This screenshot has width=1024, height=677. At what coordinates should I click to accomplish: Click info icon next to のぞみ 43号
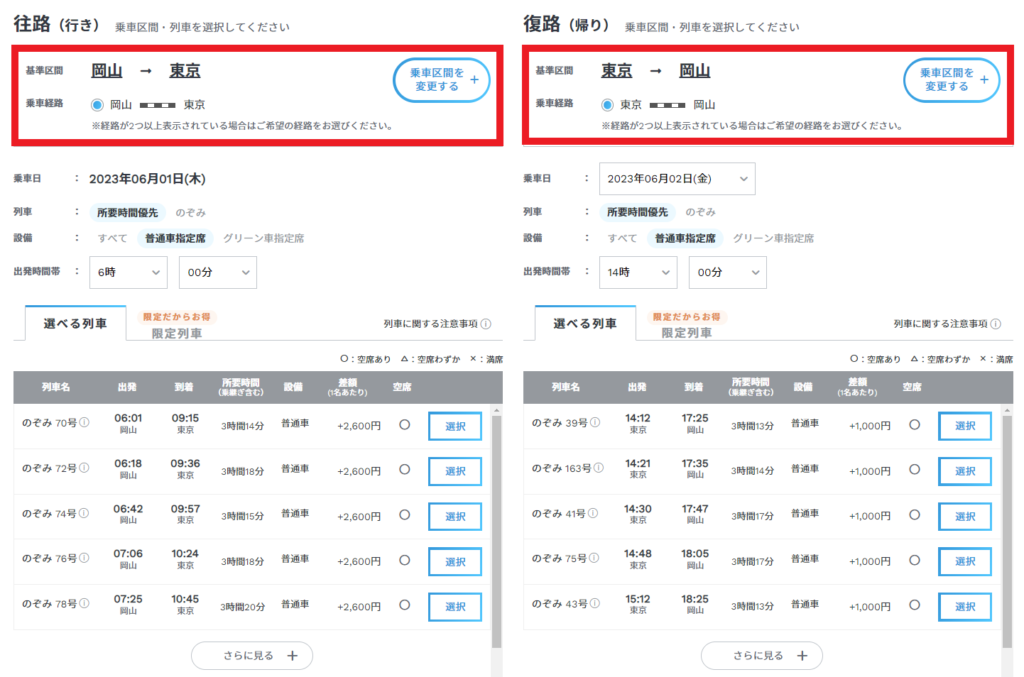594,602
